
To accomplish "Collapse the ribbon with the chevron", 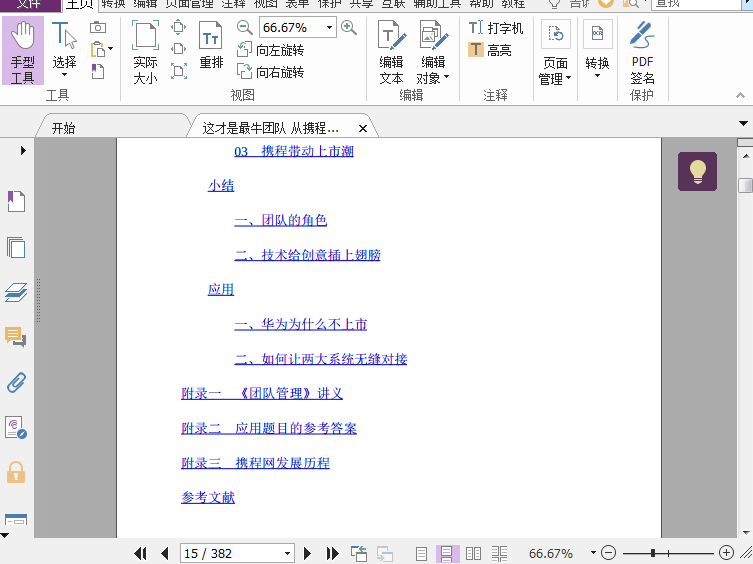I will [740, 95].
